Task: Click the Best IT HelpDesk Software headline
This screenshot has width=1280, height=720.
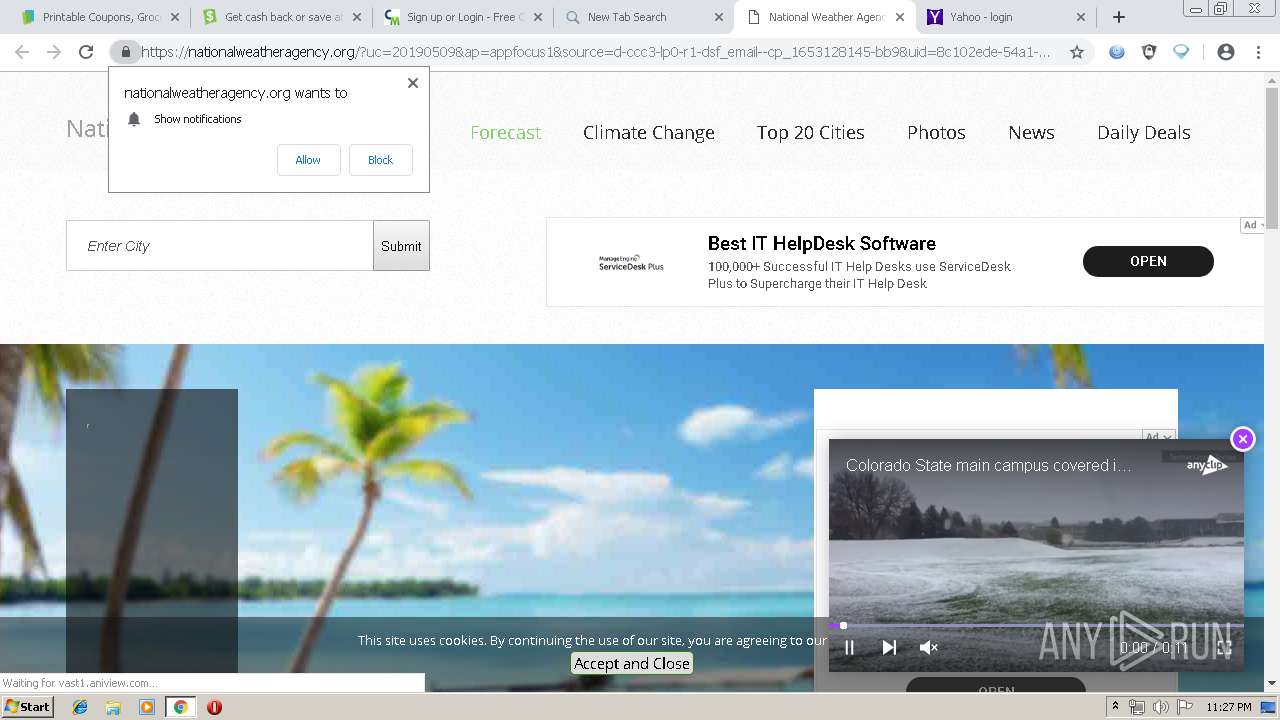Action: pyautogui.click(x=822, y=244)
